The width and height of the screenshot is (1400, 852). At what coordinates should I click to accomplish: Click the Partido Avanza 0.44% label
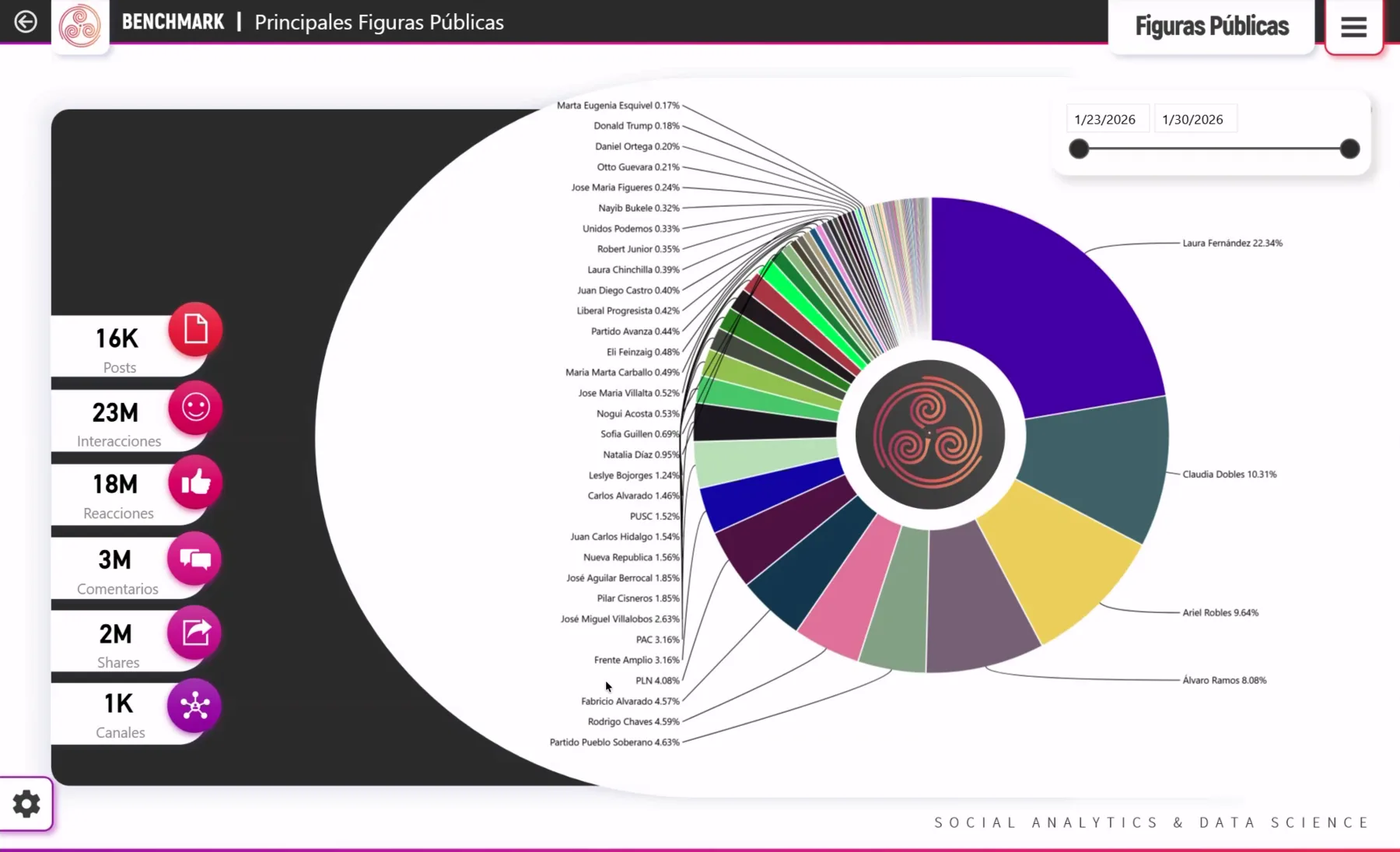point(635,331)
